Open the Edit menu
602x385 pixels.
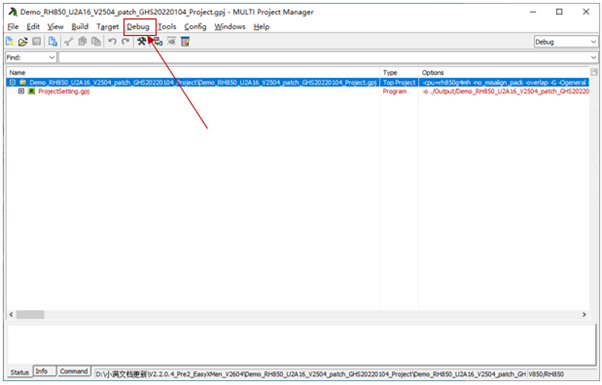pos(33,27)
